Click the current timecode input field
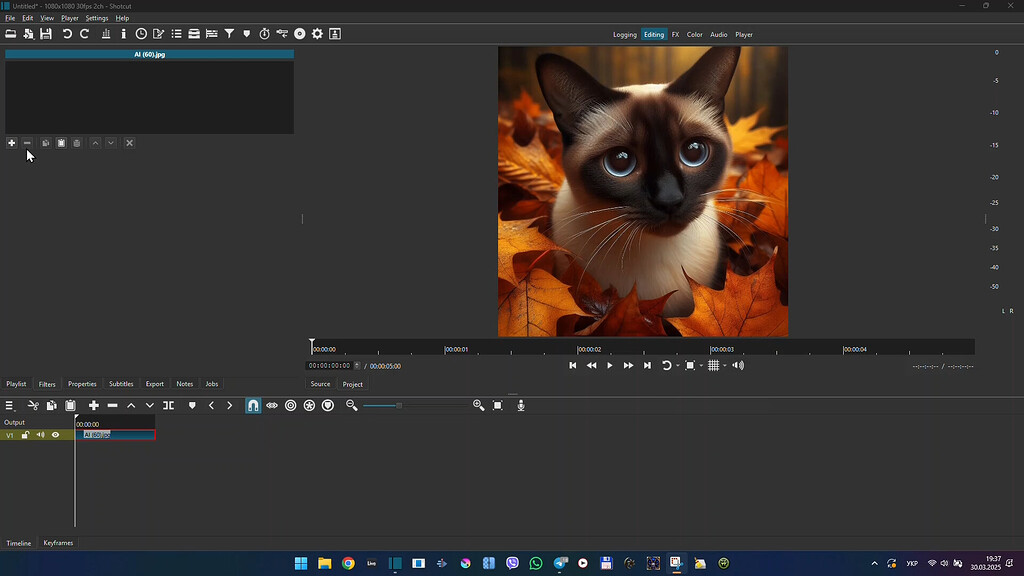 point(330,366)
